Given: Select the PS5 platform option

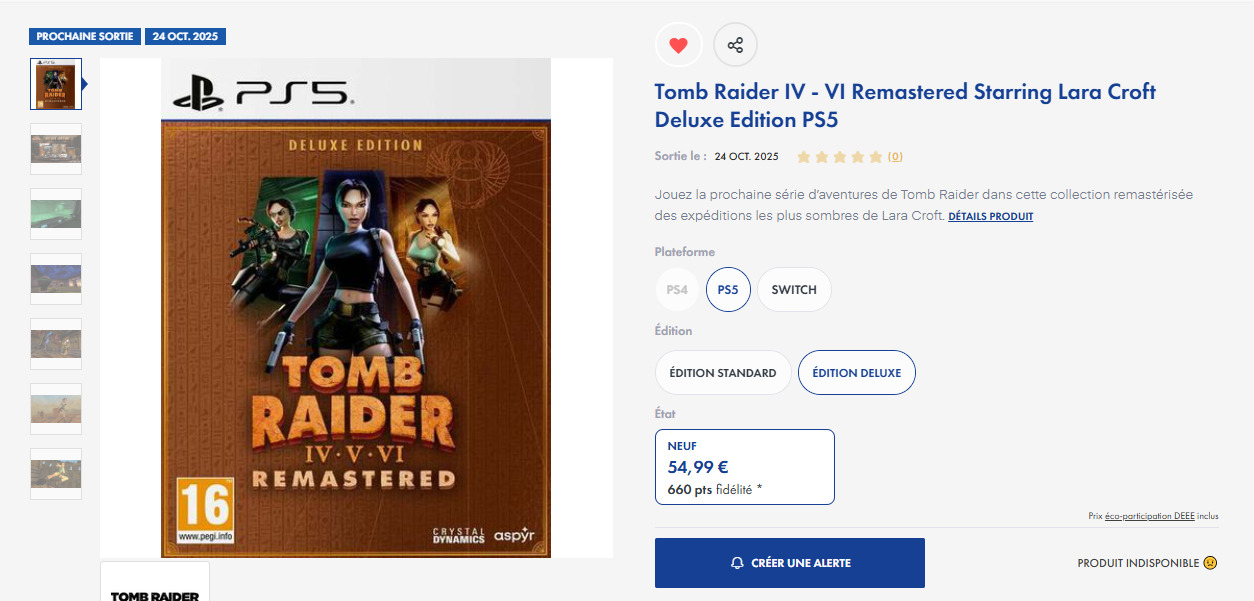Looking at the screenshot, I should pyautogui.click(x=728, y=290).
